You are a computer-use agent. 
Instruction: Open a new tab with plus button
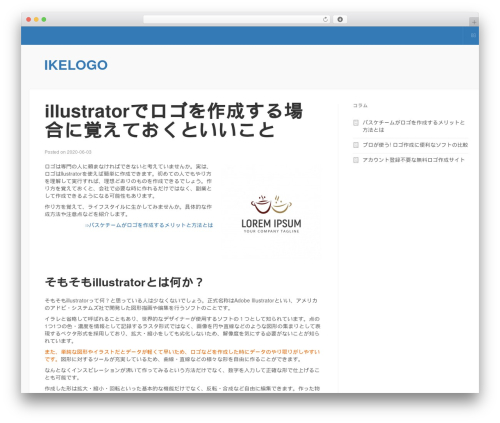474,22
